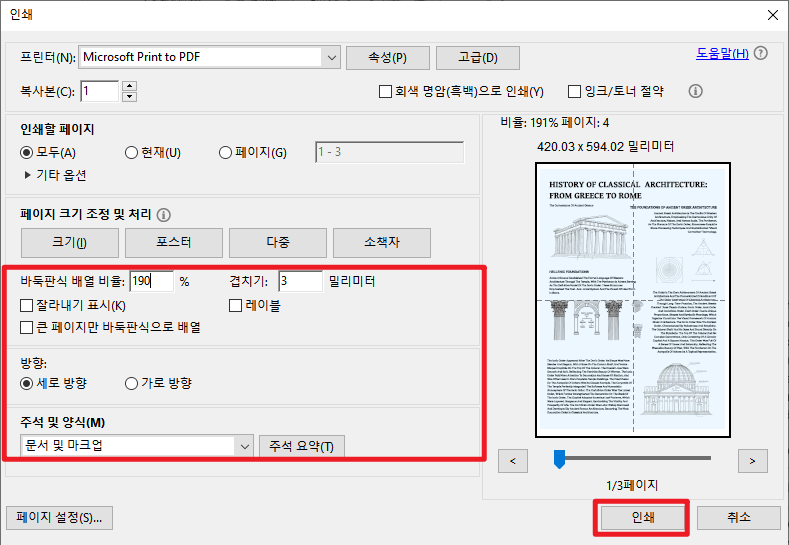This screenshot has width=789, height=545.
Task: Go to next preview page with > button
Action: pyautogui.click(x=753, y=461)
